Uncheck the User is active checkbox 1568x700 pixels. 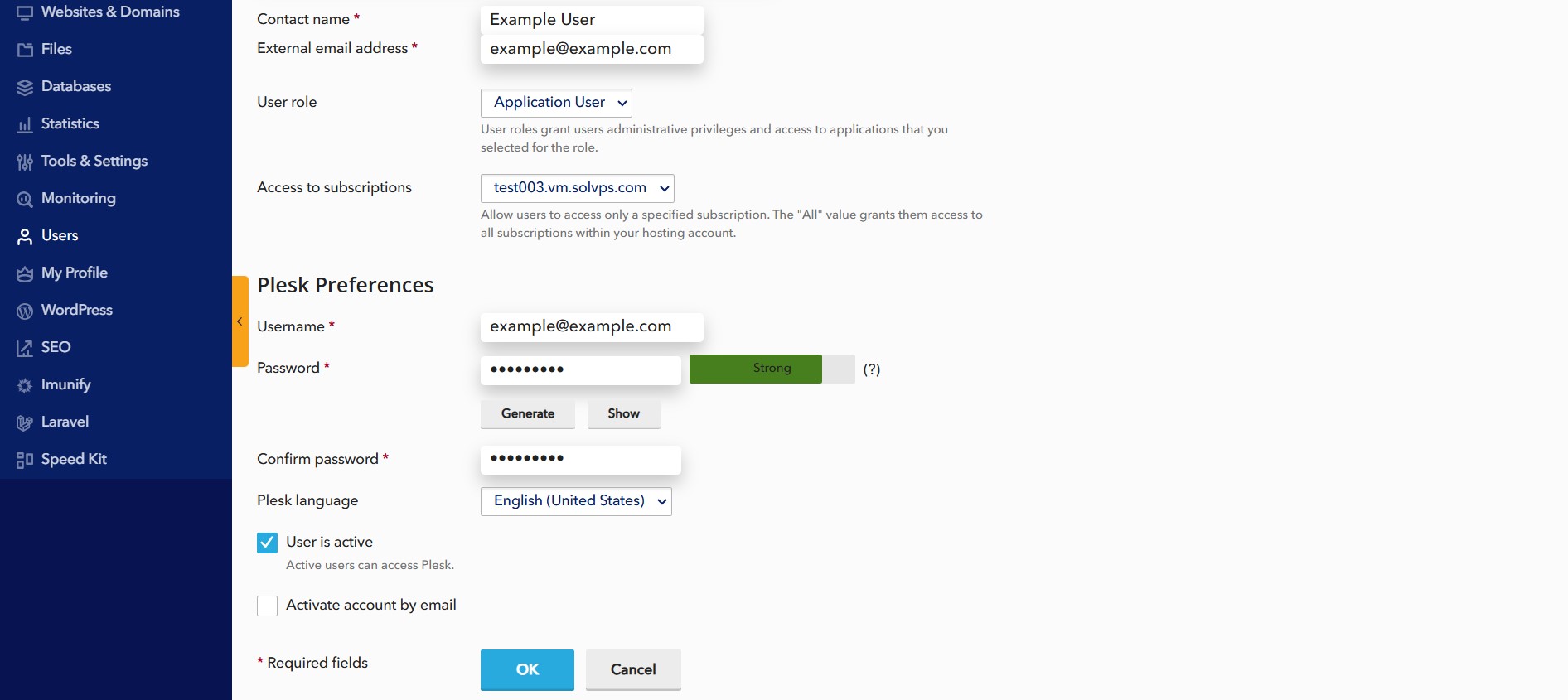click(267, 543)
